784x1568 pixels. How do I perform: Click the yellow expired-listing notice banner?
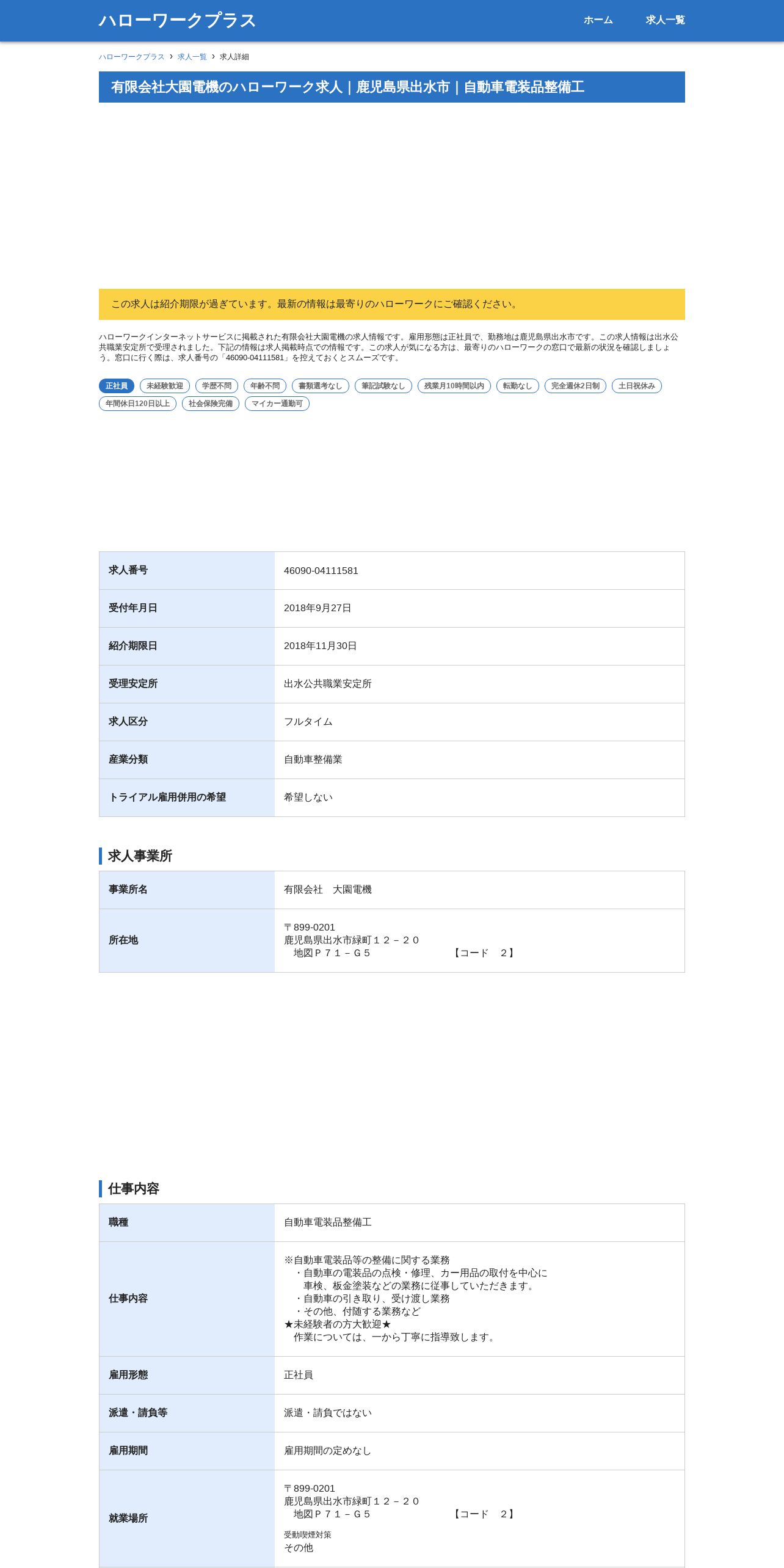(x=392, y=304)
